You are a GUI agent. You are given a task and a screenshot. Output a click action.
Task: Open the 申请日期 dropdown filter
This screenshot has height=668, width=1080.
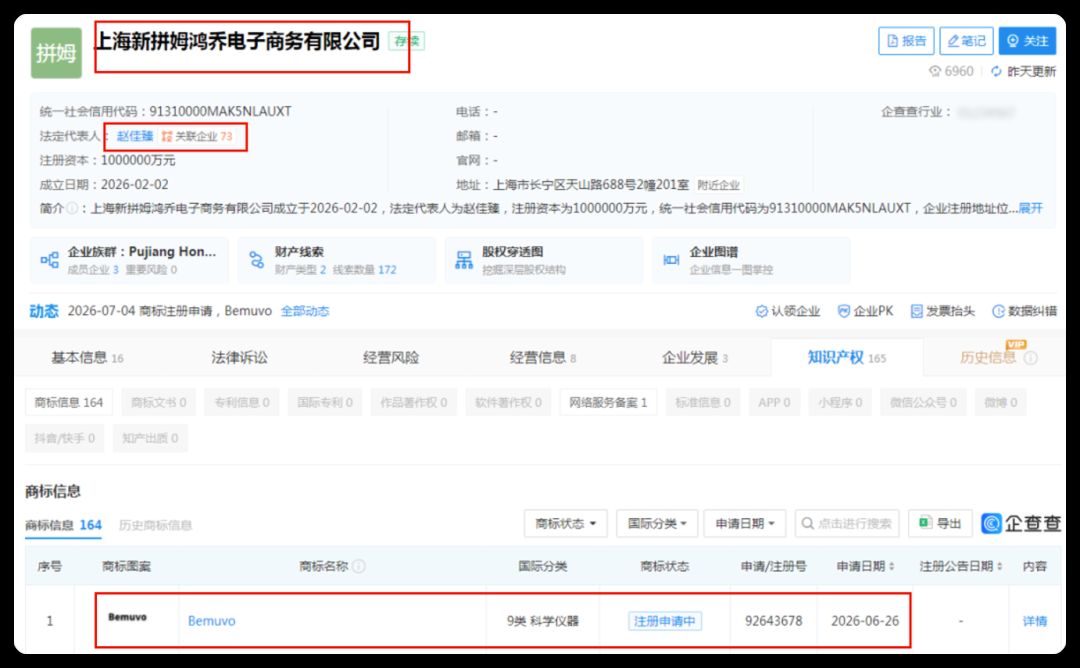[x=745, y=523]
